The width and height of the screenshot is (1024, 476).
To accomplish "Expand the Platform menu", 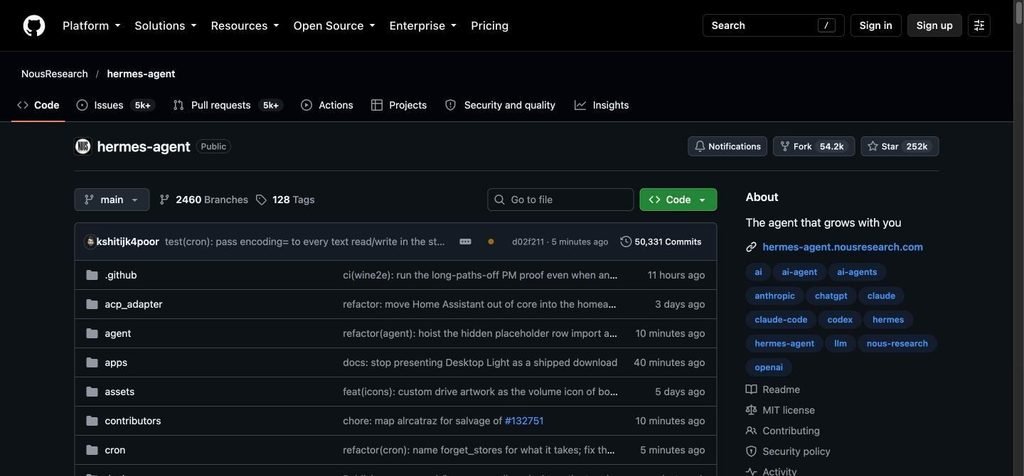I will tap(91, 25).
